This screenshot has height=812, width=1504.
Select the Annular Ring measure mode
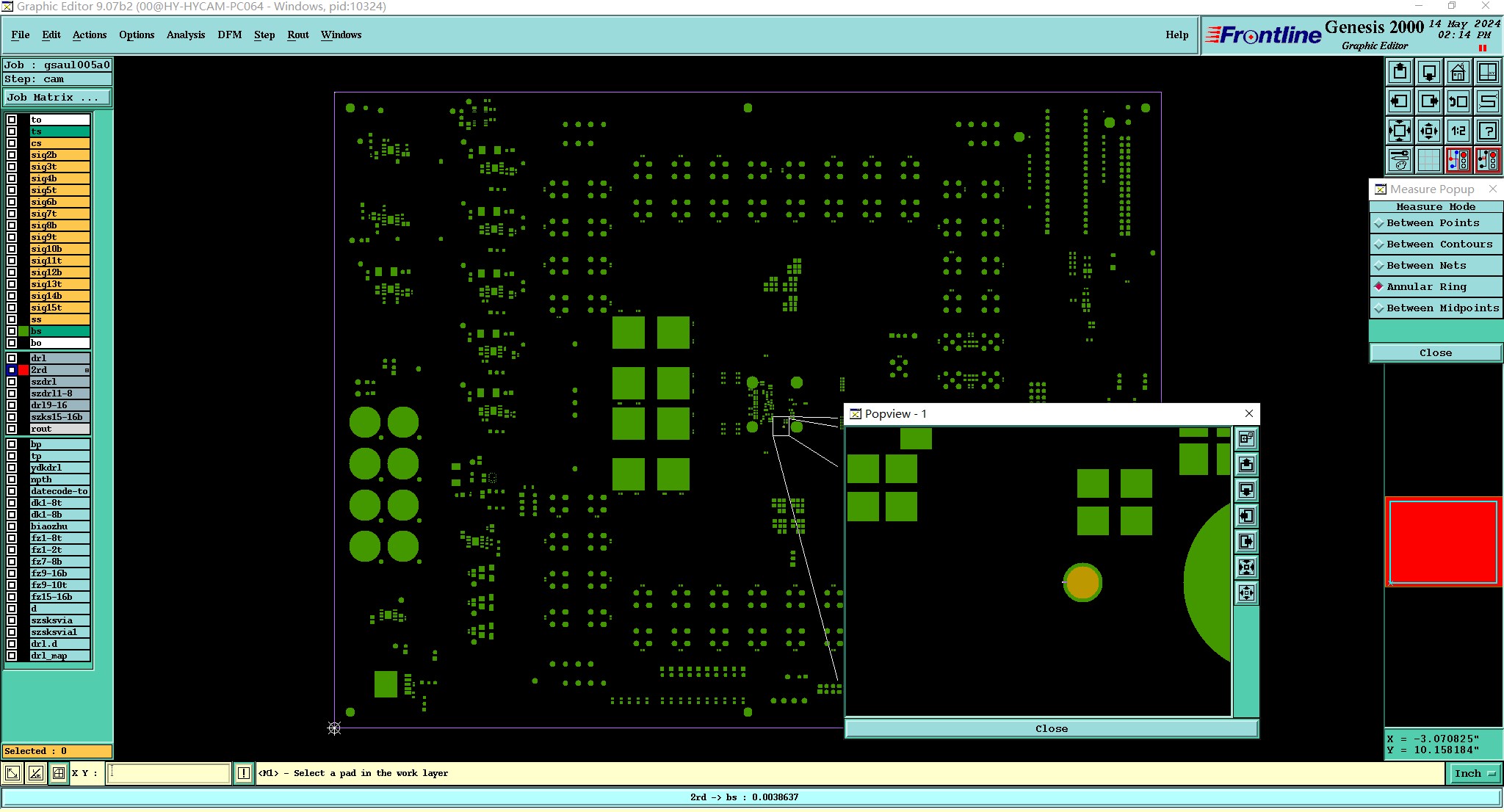pos(1426,287)
